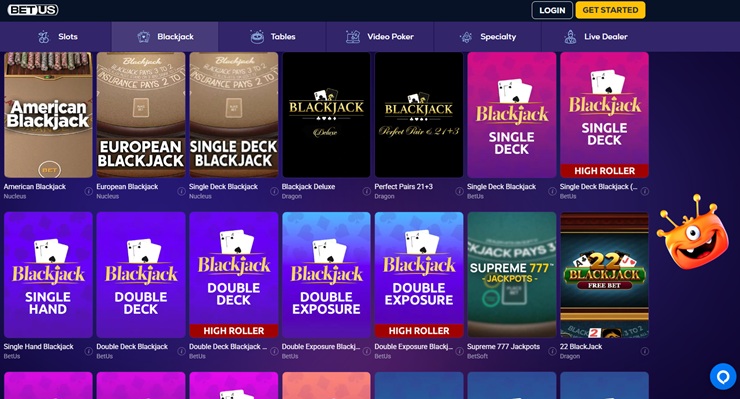Show info for 22 BlackJack
The height and width of the screenshot is (399, 740).
(x=645, y=351)
